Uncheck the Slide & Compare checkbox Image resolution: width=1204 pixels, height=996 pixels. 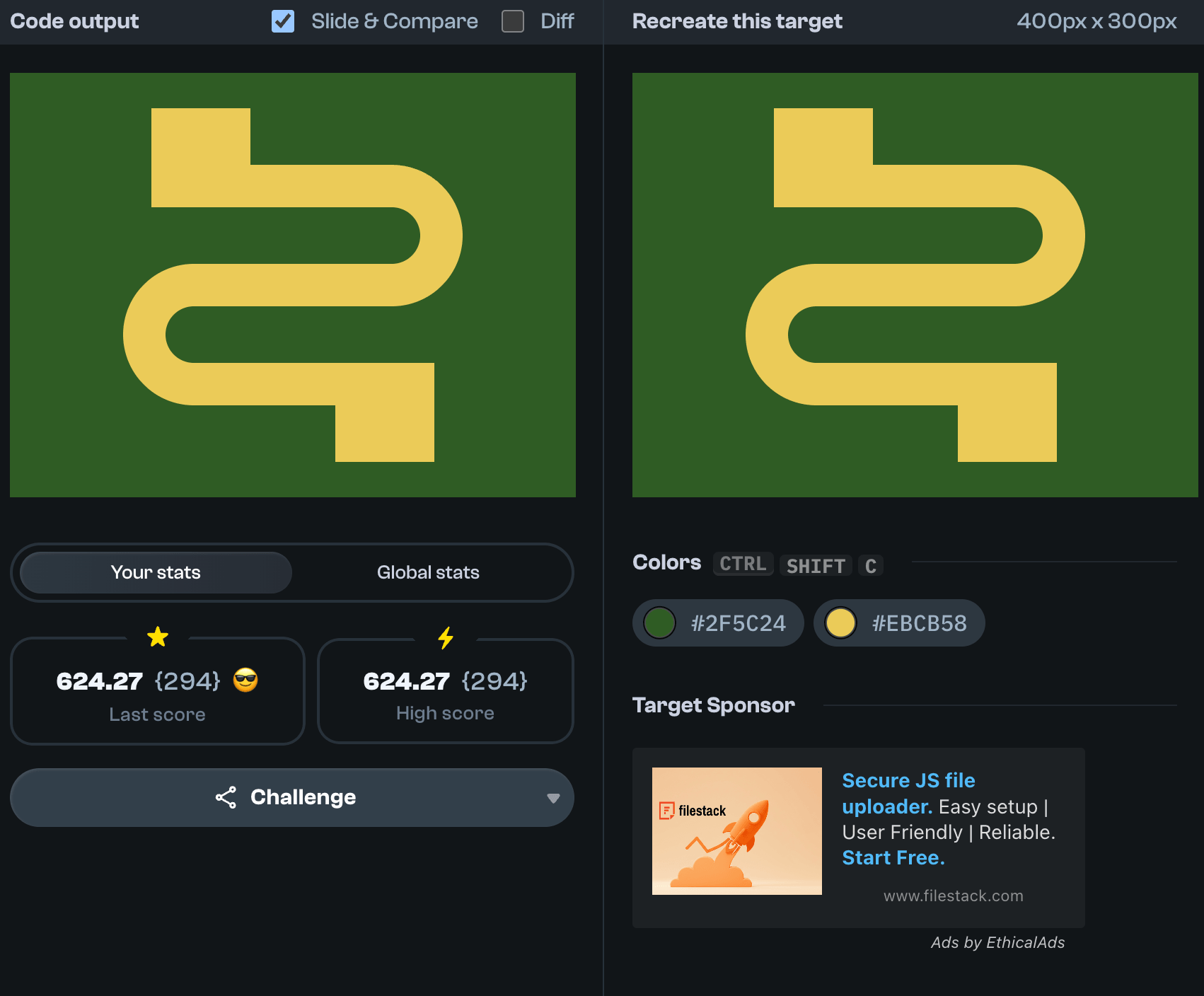(283, 21)
